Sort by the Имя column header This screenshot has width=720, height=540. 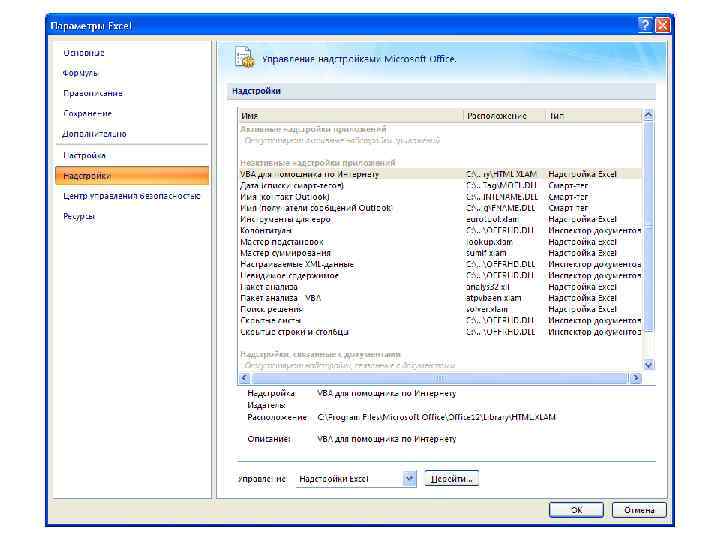coord(351,116)
